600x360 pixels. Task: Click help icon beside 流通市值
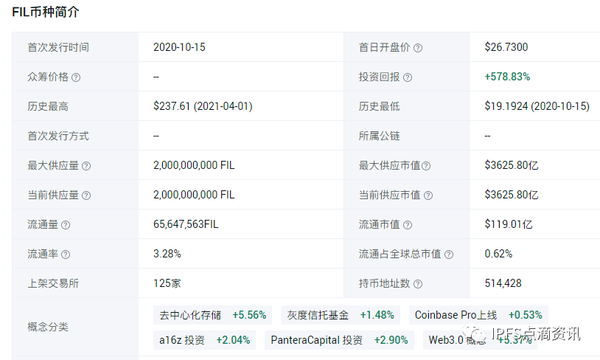point(408,225)
